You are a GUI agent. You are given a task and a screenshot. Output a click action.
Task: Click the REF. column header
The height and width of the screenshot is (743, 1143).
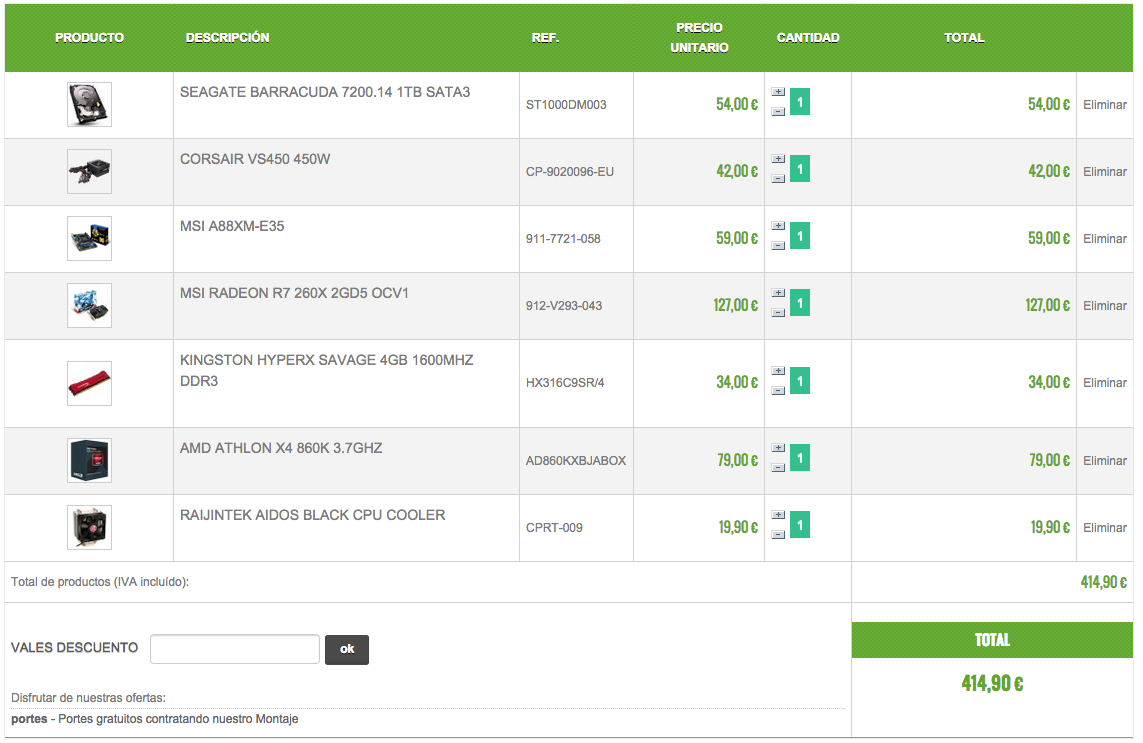545,37
